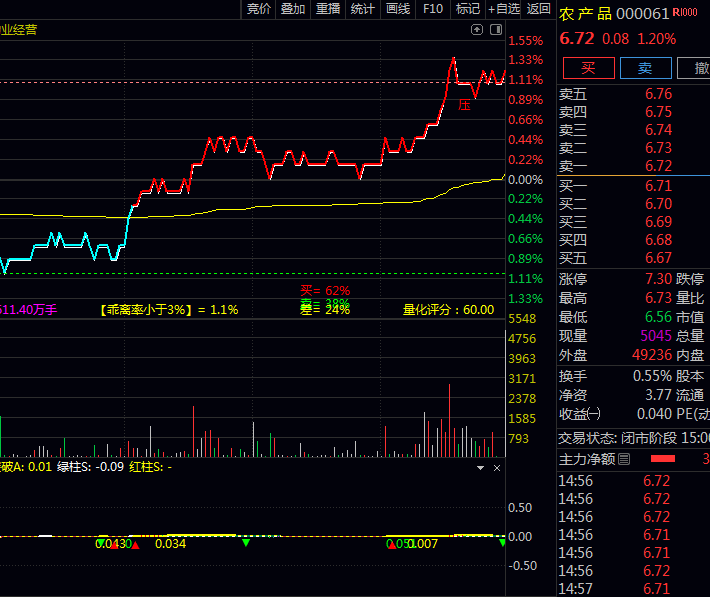This screenshot has width=710, height=597.
Task: Click the stock code 000061
Action: click(x=643, y=14)
